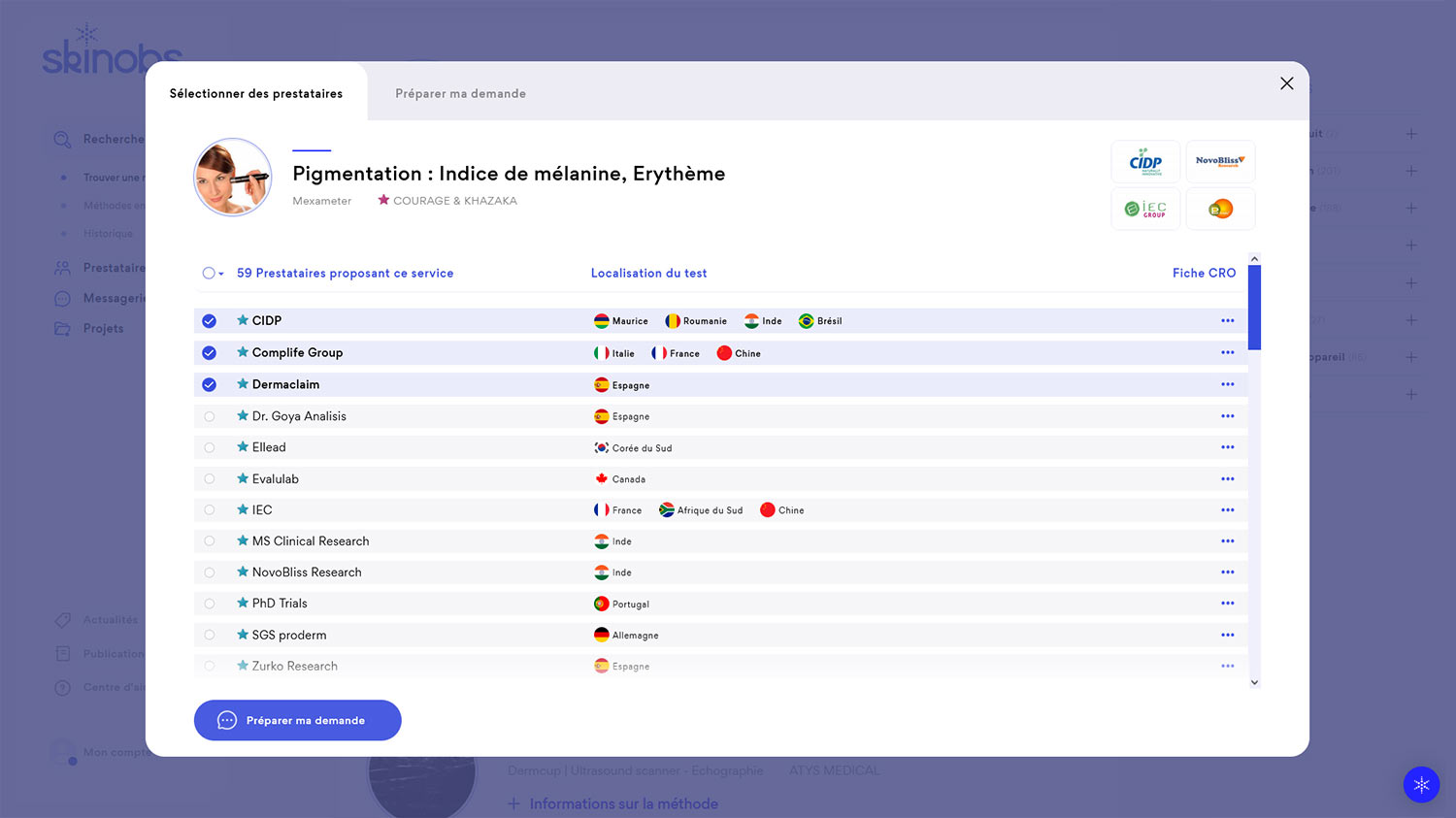Image resolution: width=1456 pixels, height=818 pixels.
Task: Click the Pigmentation method thumbnail photo
Action: 233,177
